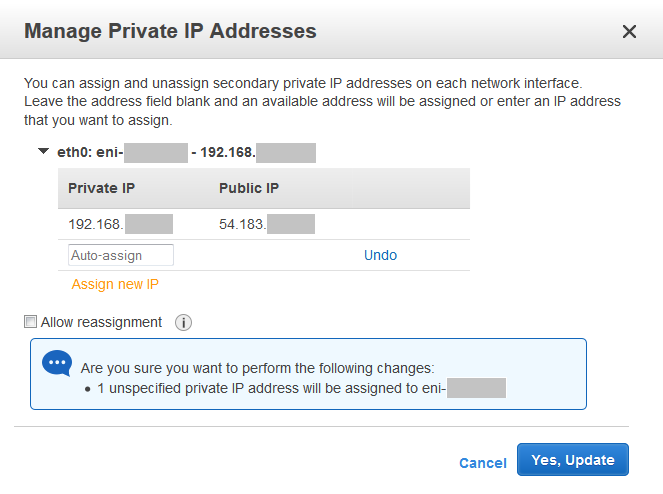This screenshot has width=663, height=494.
Task: Collapse the eth0 network interface section
Action: click(x=43, y=151)
